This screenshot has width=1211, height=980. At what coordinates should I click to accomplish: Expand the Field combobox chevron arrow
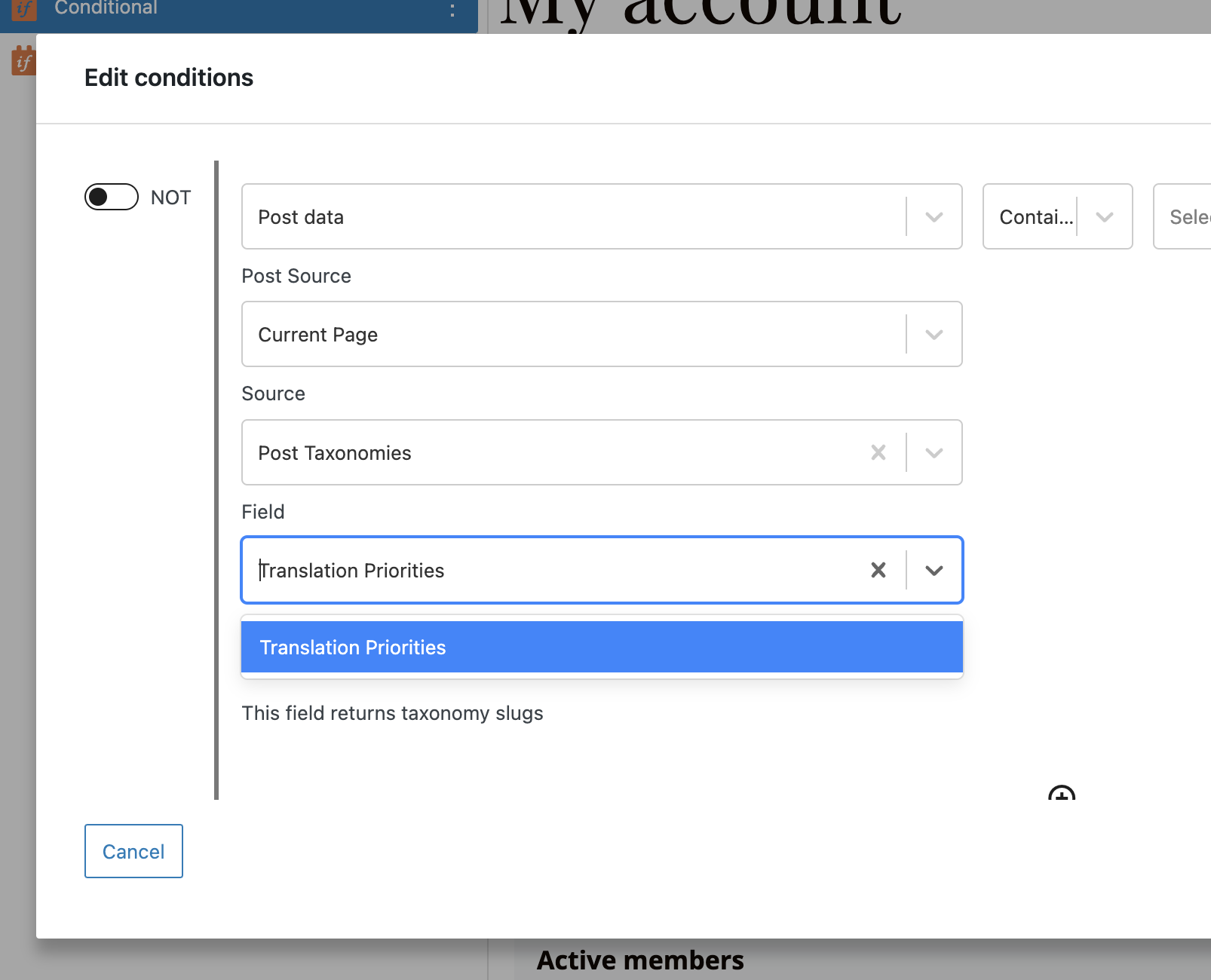click(x=934, y=570)
